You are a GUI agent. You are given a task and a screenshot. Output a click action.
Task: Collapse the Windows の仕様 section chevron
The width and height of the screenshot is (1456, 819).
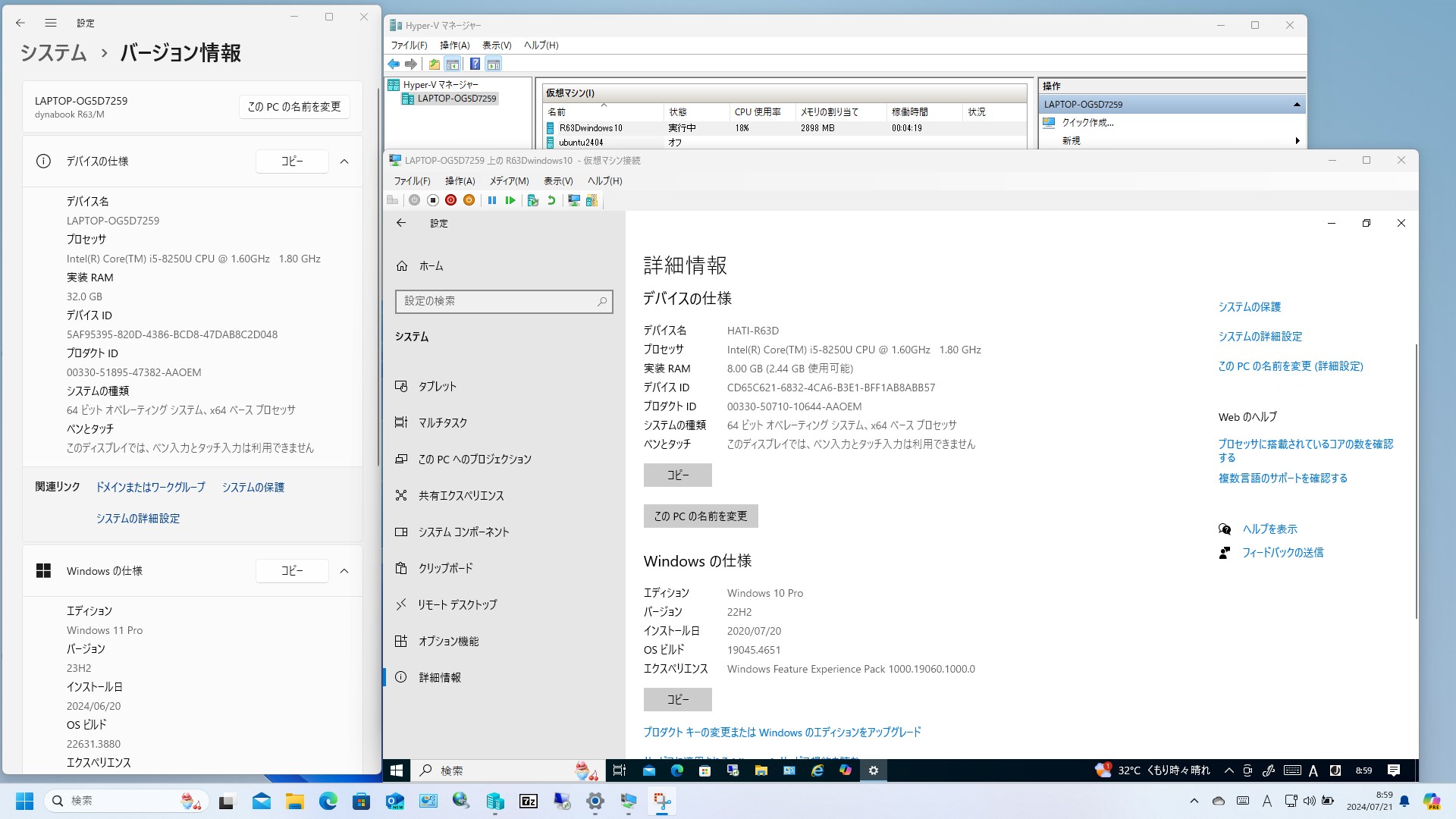[344, 571]
